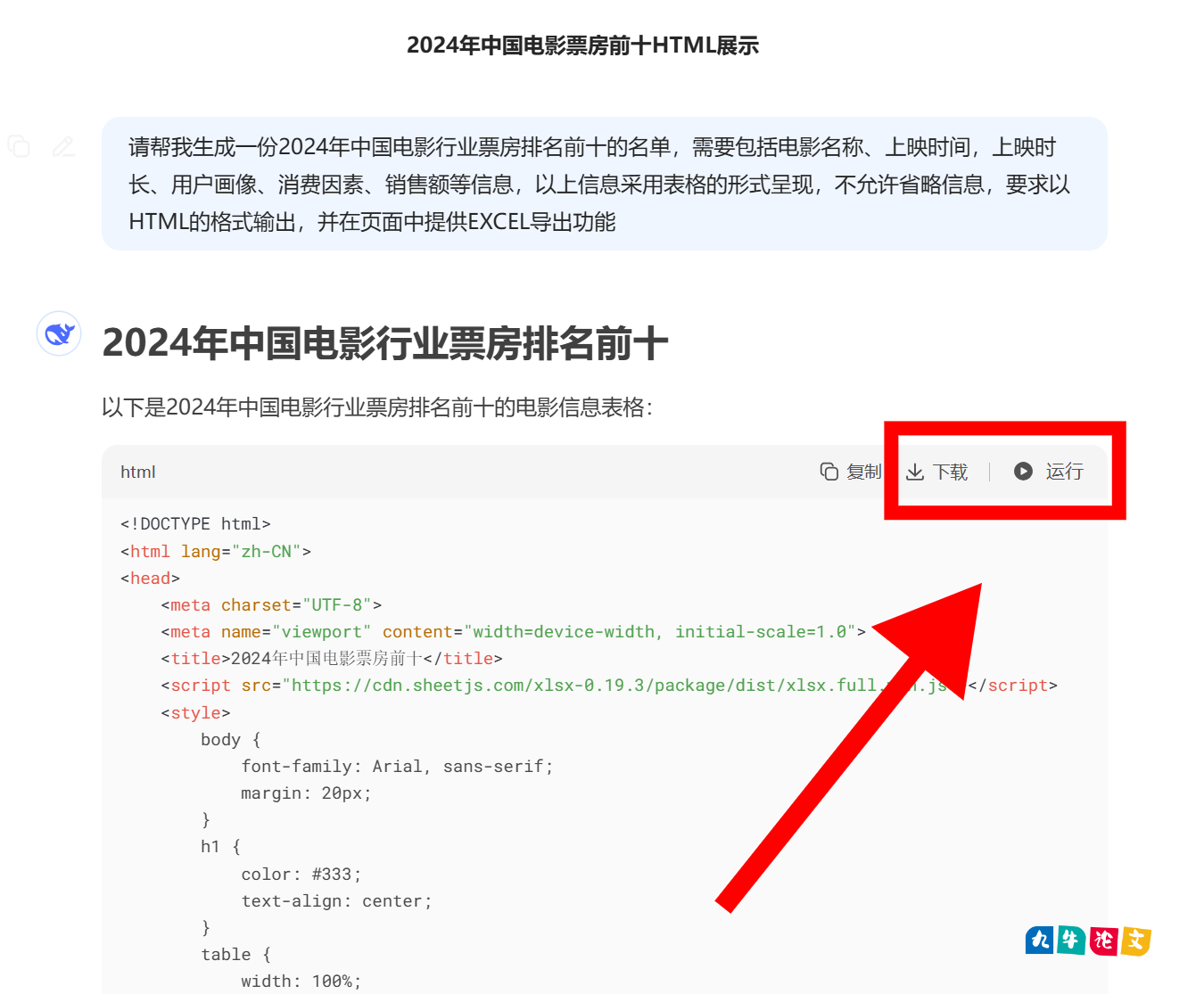
Task: Click the font-family: Arial, sans-serif line
Action: [x=397, y=767]
